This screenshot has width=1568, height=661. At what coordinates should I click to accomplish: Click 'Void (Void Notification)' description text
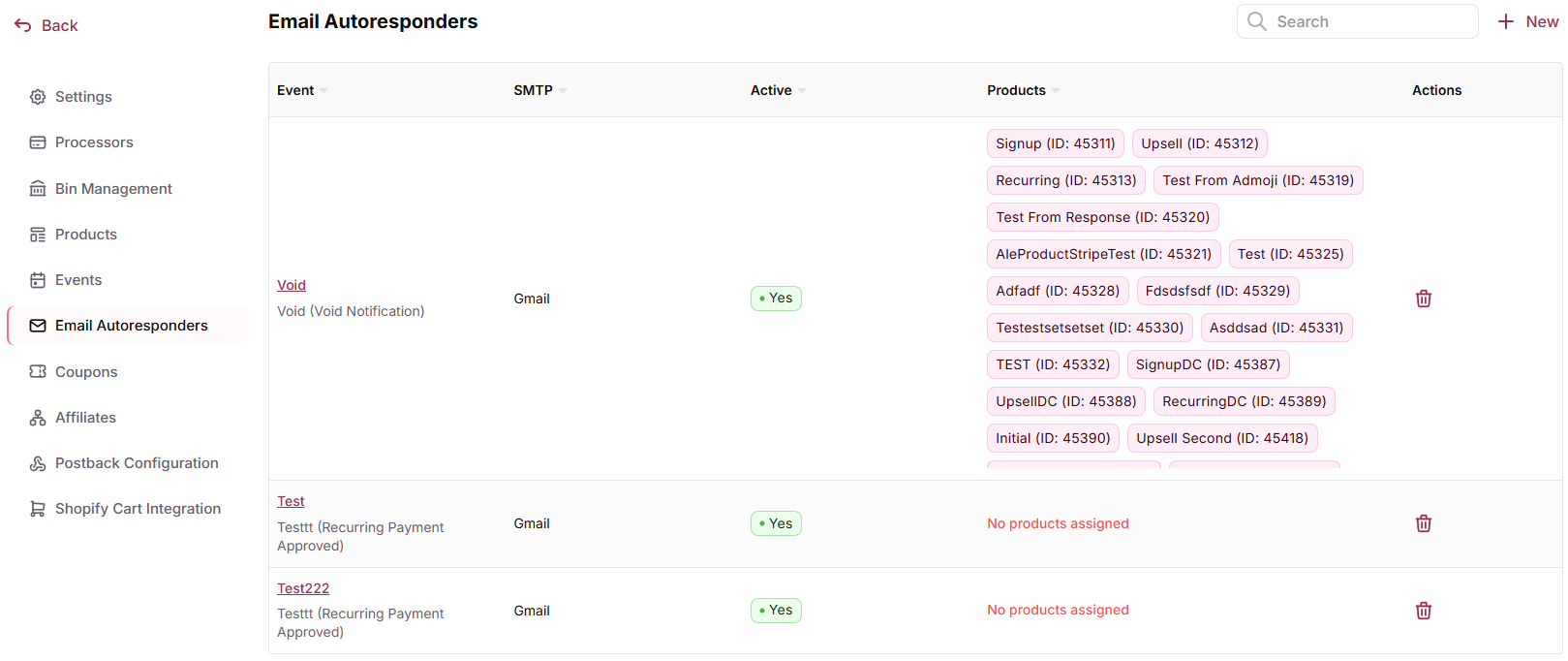coord(351,311)
